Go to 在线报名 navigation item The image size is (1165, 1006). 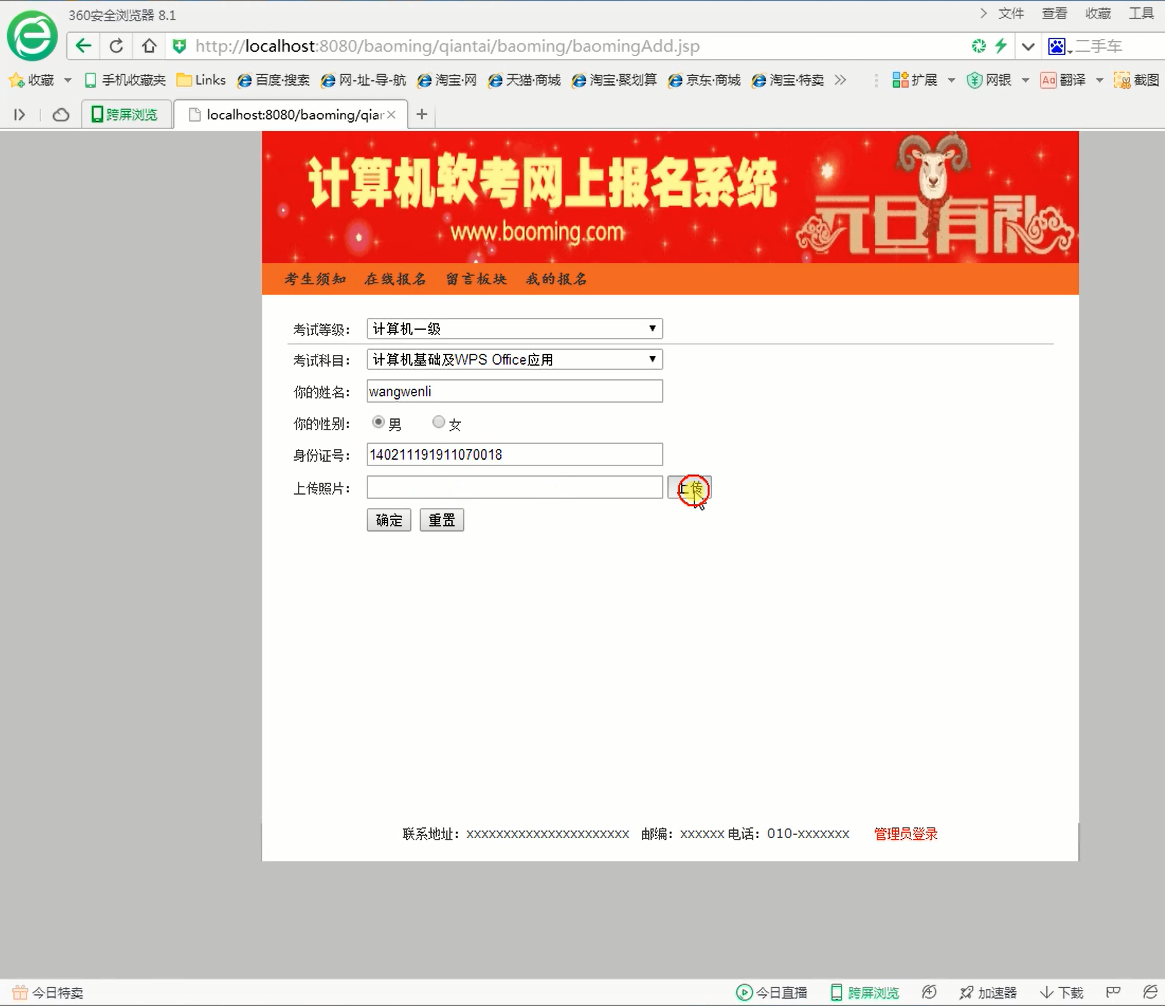[x=395, y=279]
